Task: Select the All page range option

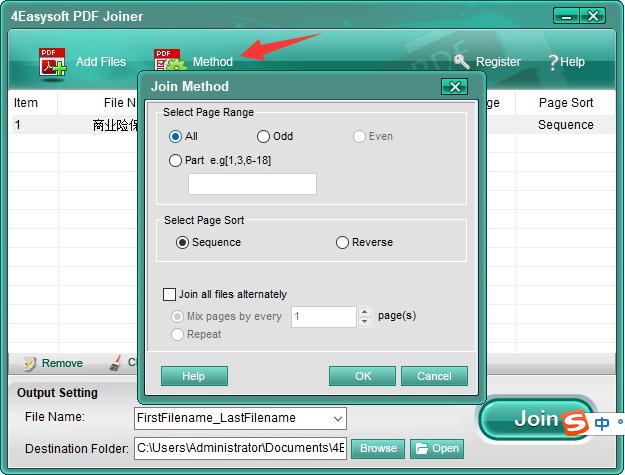Action: (x=176, y=136)
